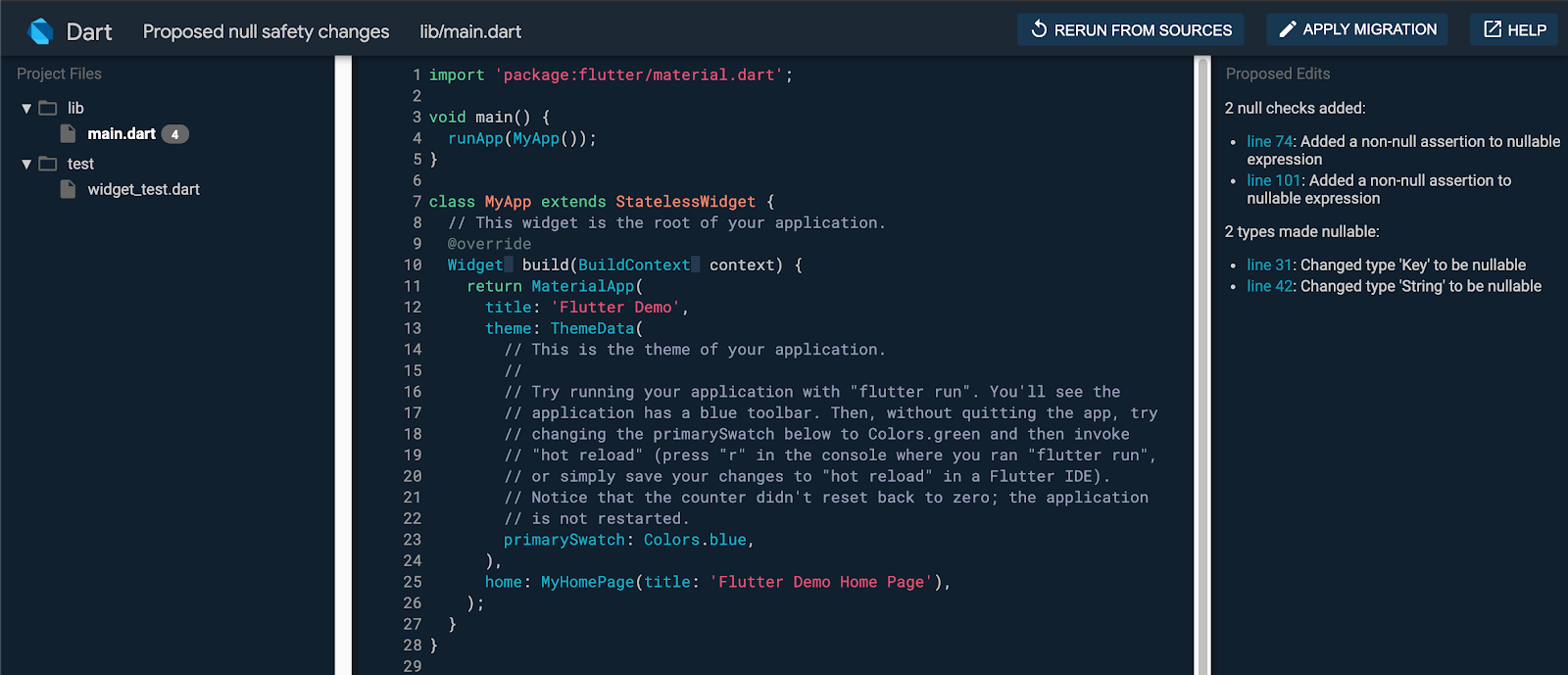Go to line 31 nullable Key change

coord(1269,265)
